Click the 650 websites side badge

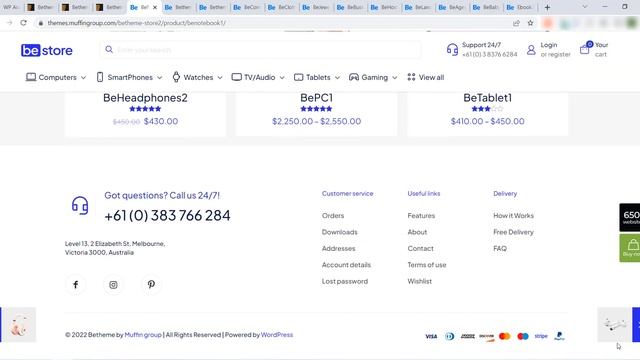[x=630, y=217]
